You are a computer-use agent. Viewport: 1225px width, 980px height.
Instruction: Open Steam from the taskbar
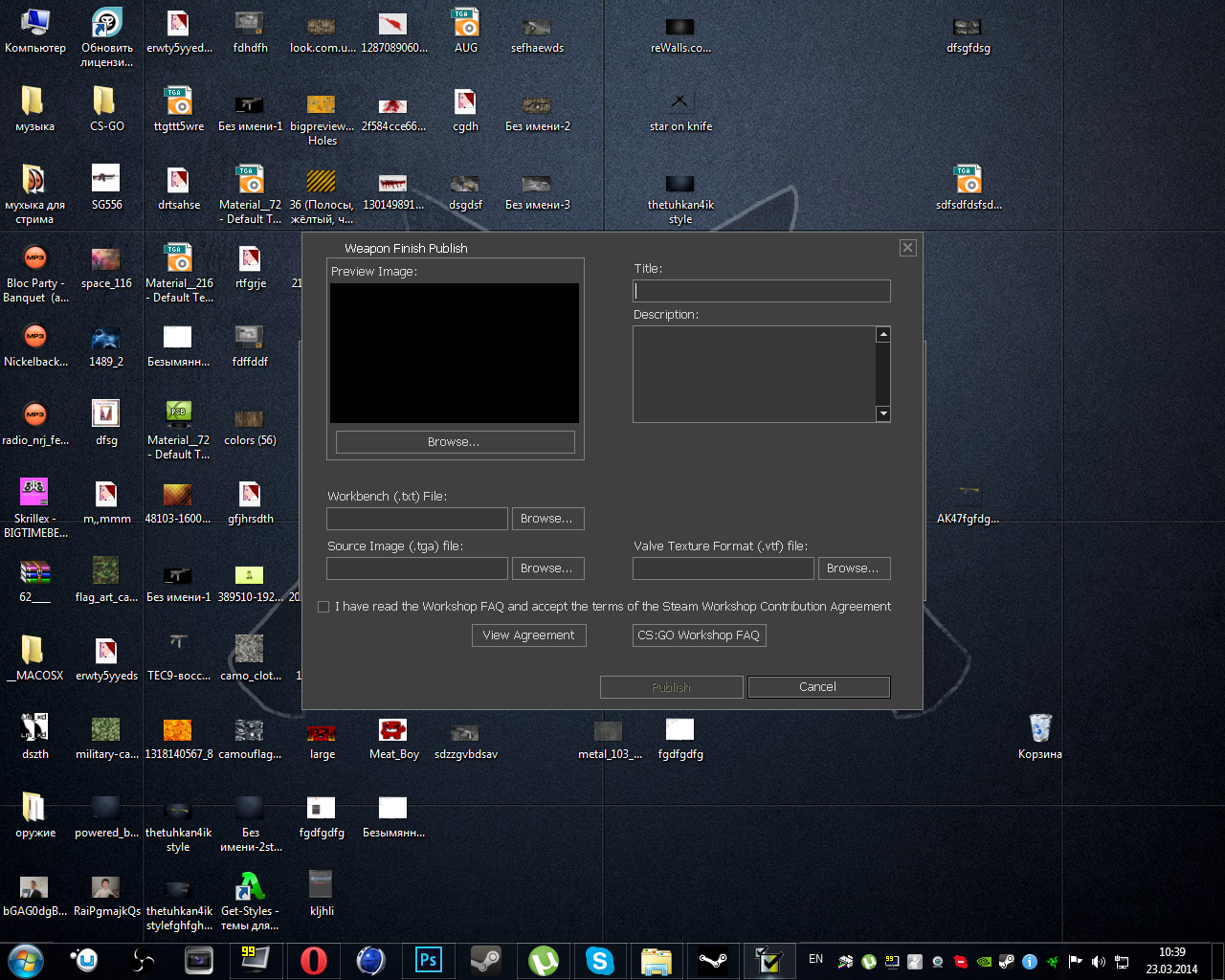(485, 960)
